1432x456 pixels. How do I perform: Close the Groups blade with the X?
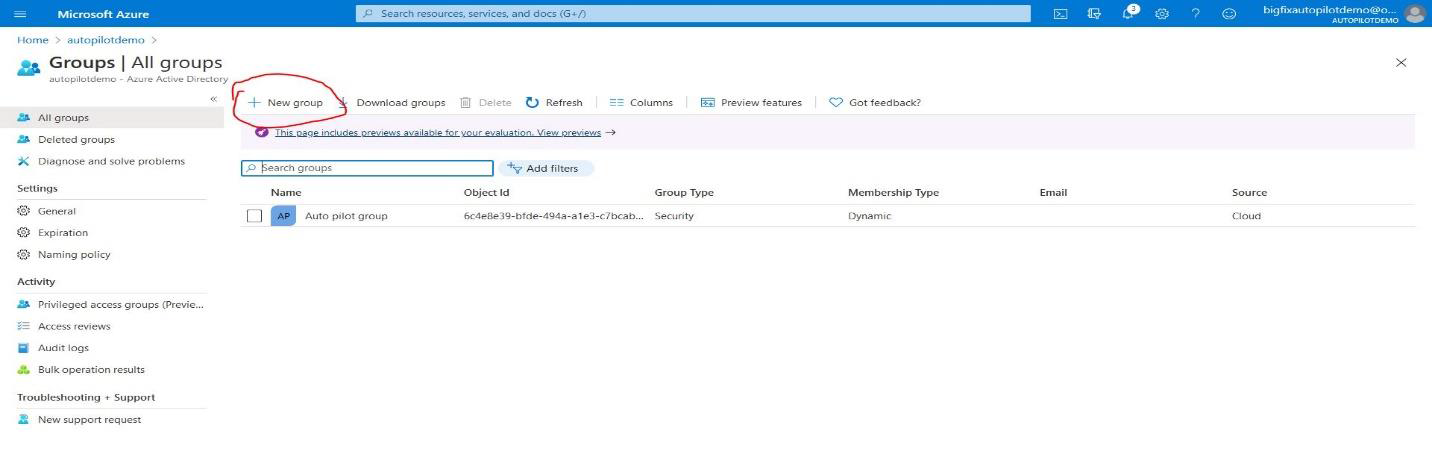pos(1401,62)
